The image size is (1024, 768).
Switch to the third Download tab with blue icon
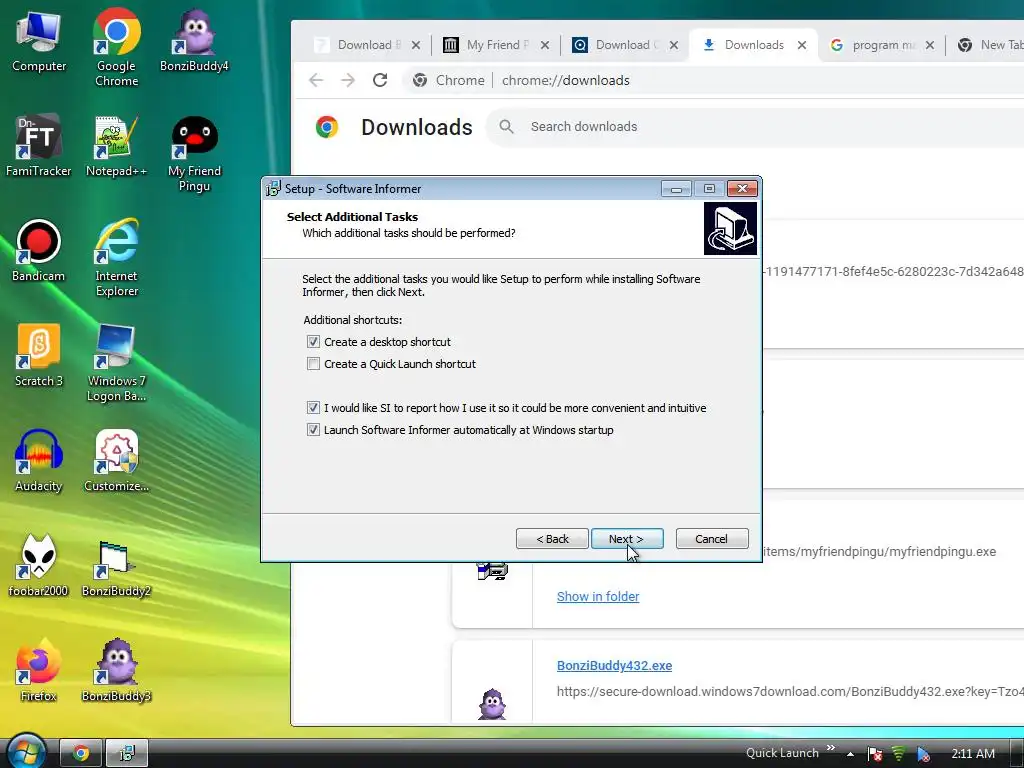[x=625, y=45]
